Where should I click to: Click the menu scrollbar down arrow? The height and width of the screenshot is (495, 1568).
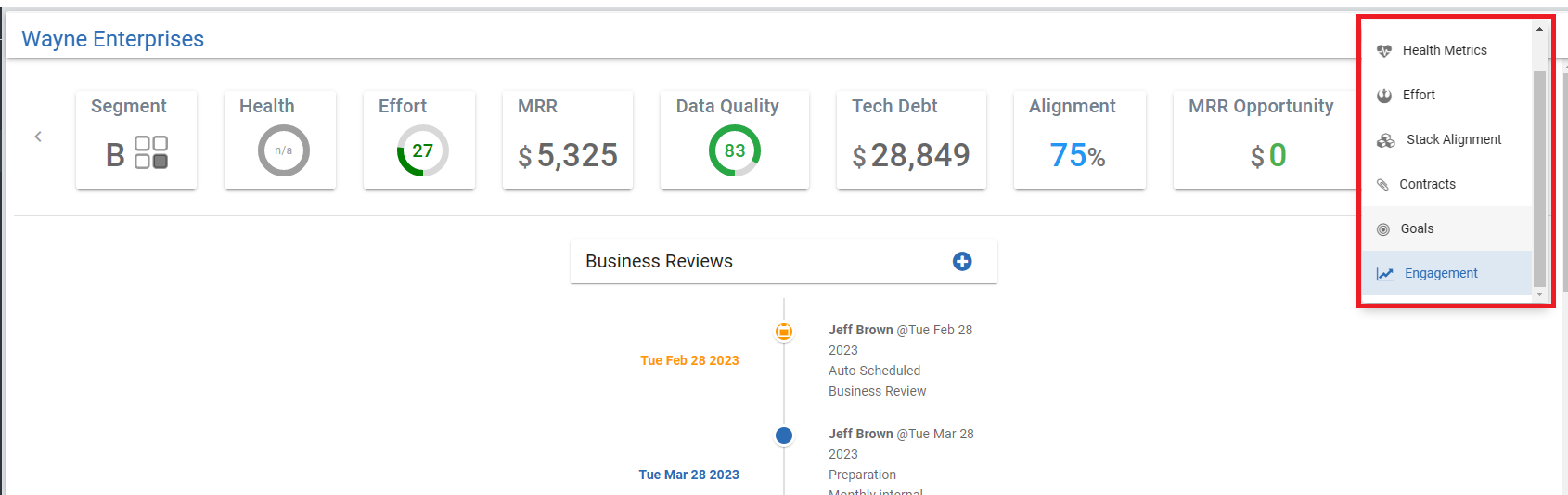1539,294
